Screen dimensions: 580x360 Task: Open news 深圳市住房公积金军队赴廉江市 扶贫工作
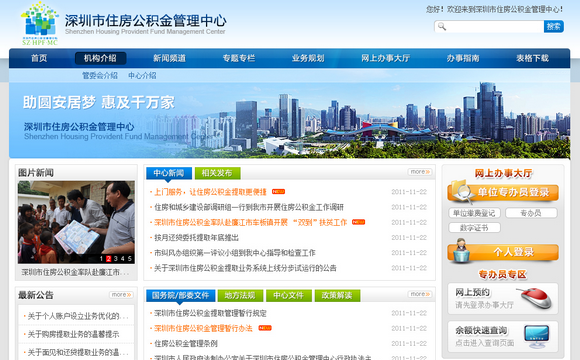point(250,222)
